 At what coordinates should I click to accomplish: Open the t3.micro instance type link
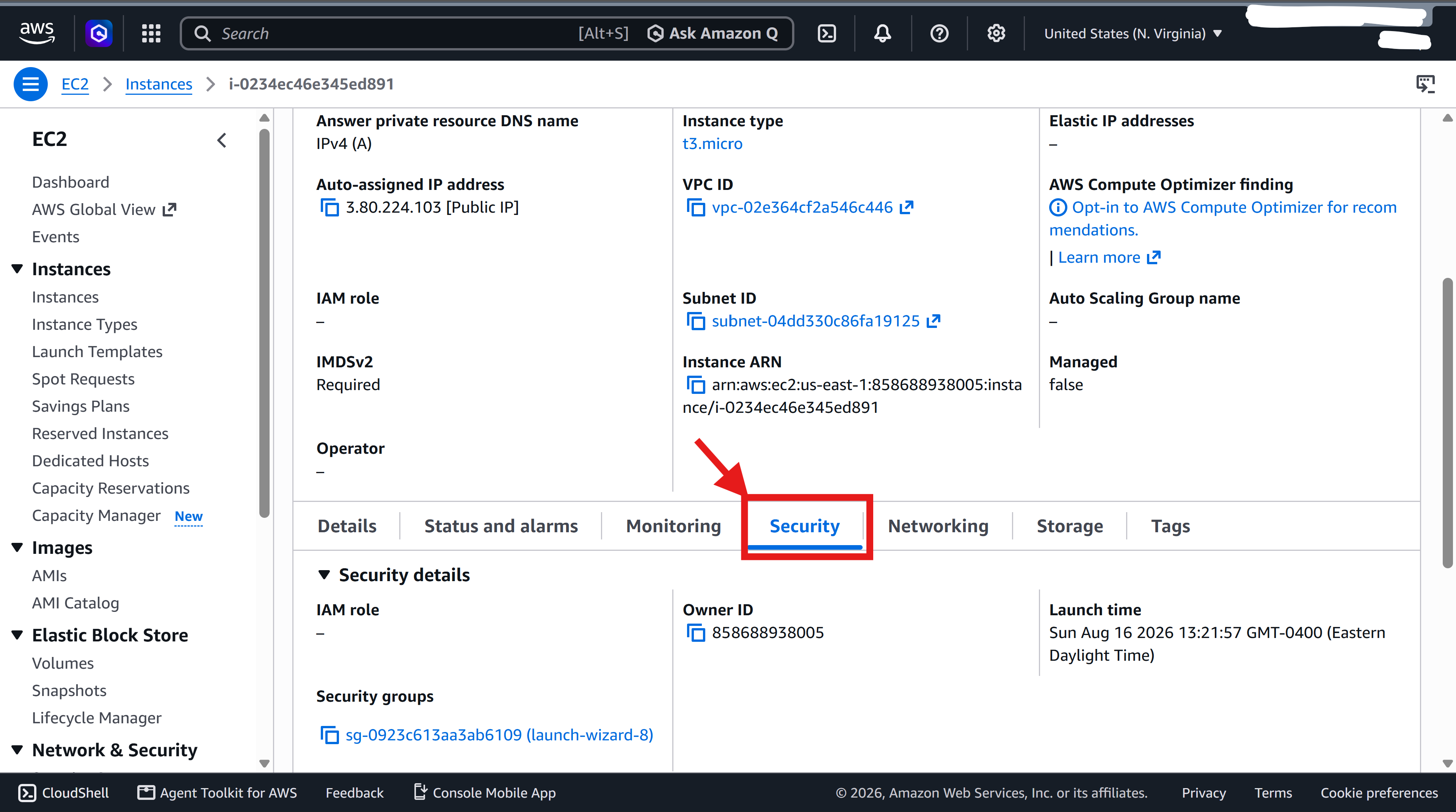(x=712, y=144)
